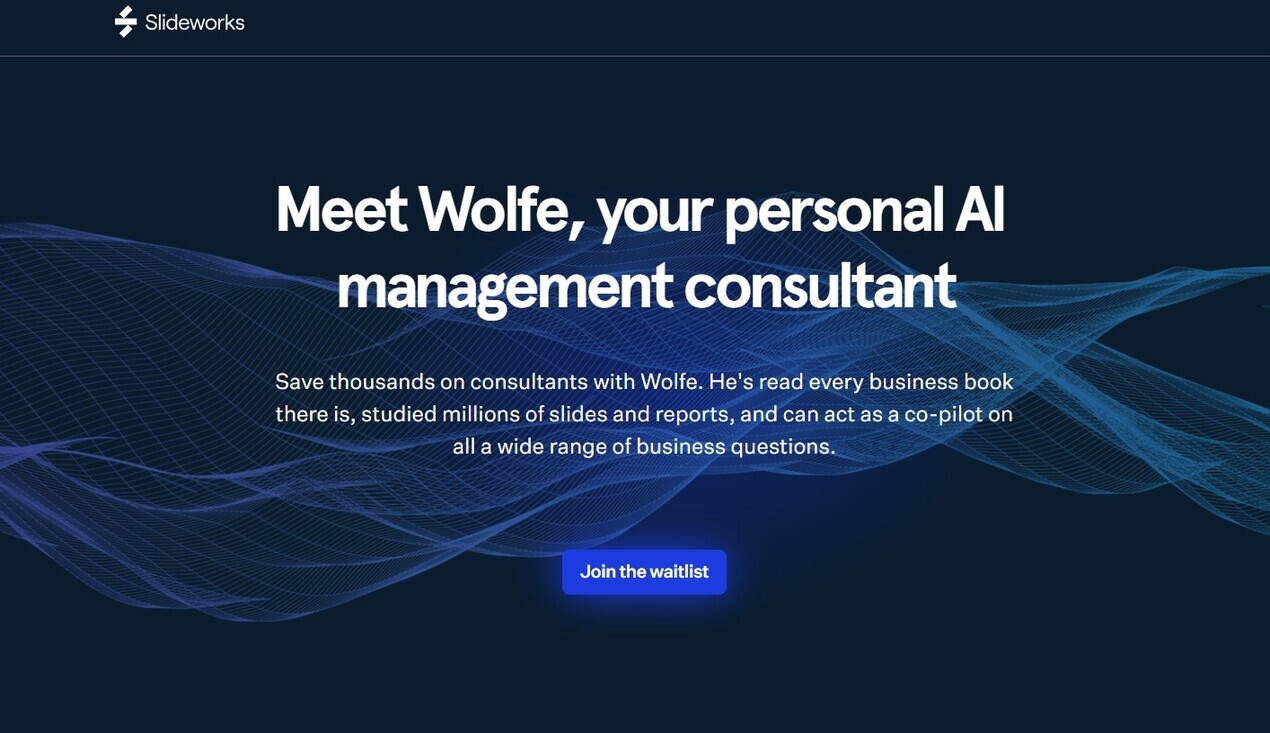The width and height of the screenshot is (1270, 733).
Task: Click the Slideworks brand name text
Action: coord(194,22)
